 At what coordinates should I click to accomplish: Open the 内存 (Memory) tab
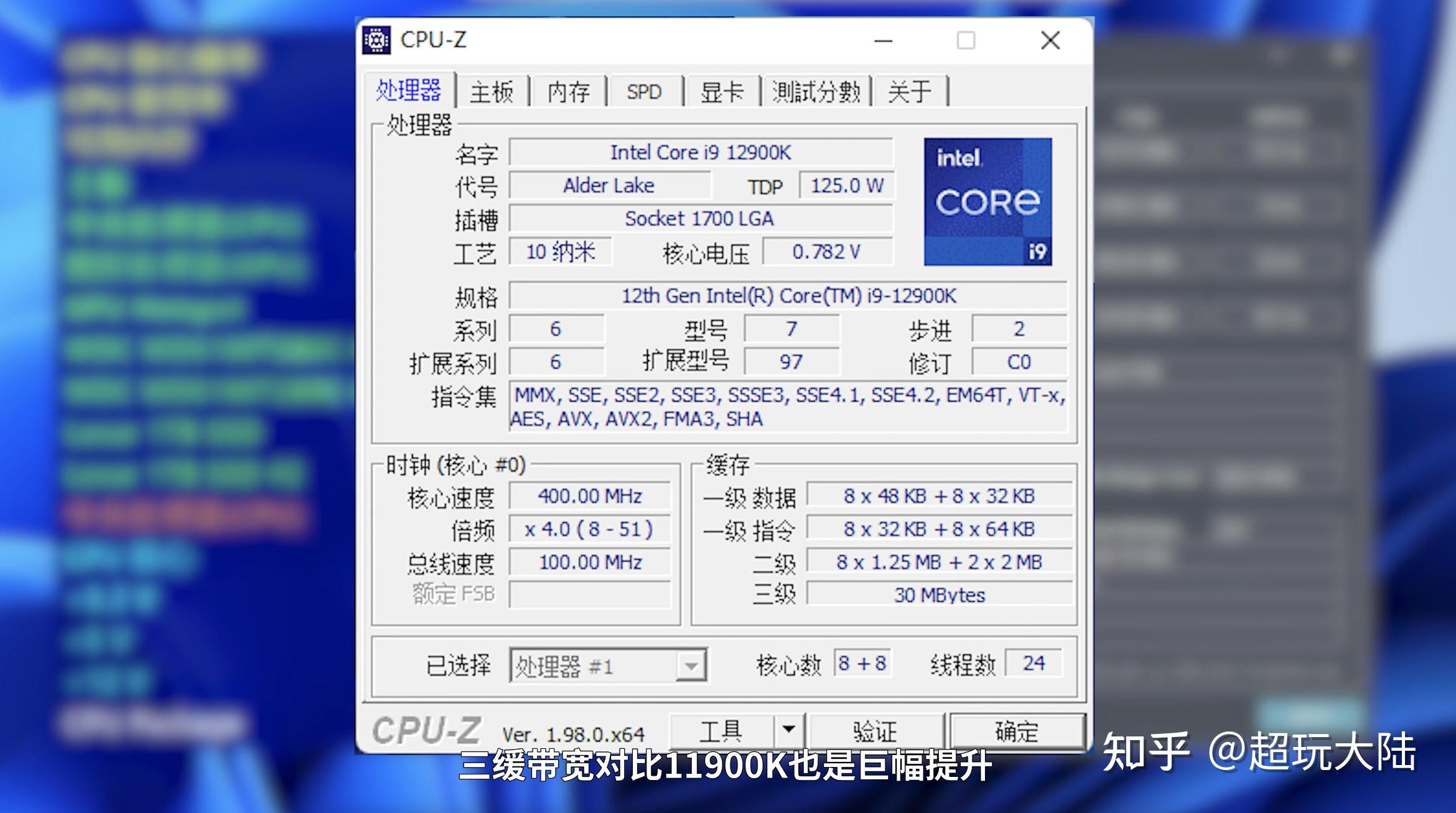point(568,91)
